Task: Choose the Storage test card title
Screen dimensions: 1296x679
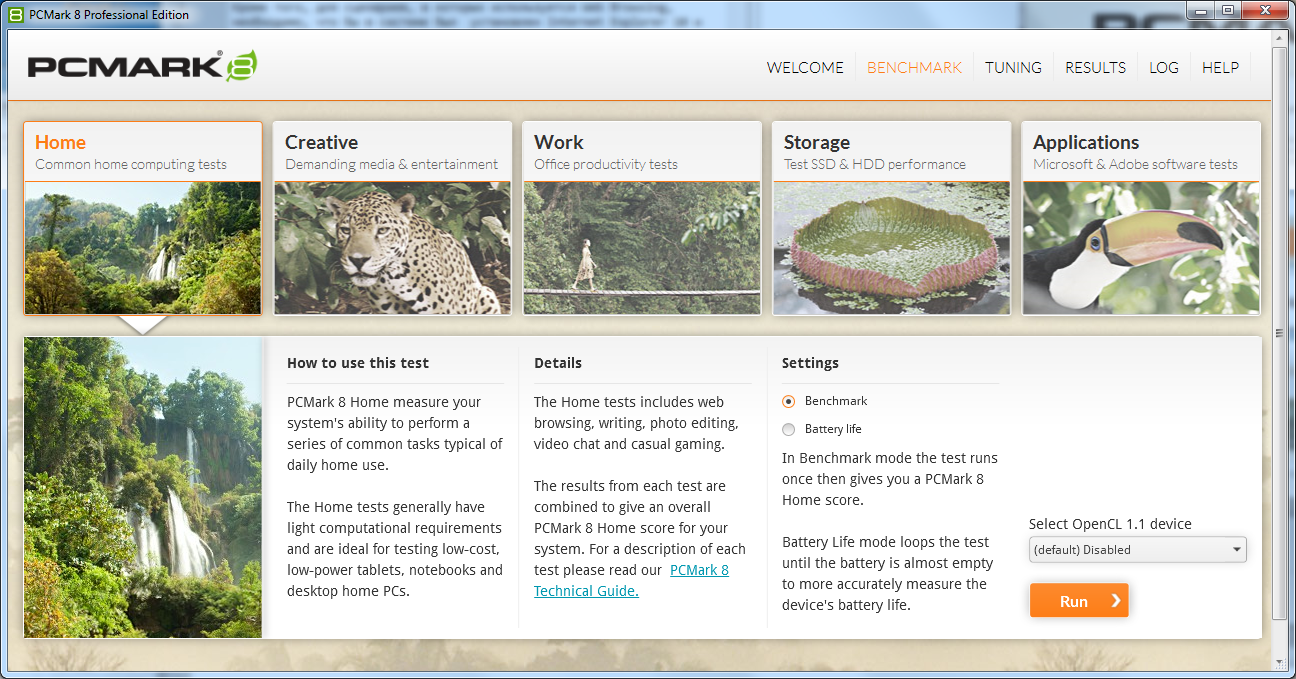Action: pyautogui.click(x=817, y=142)
